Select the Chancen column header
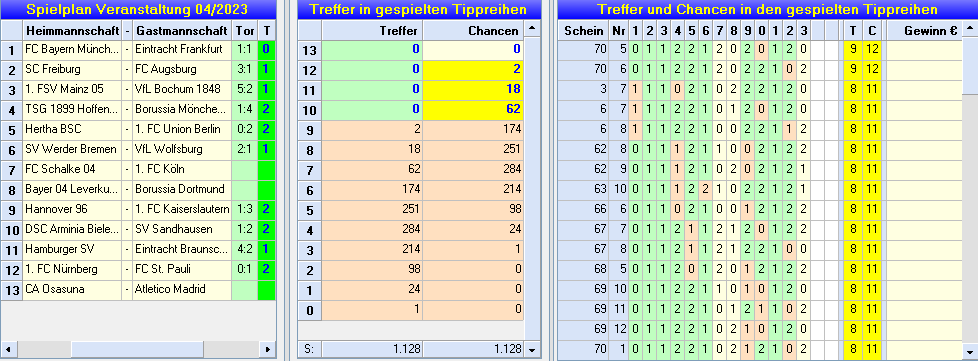Image resolution: width=978 pixels, height=361 pixels. [x=473, y=31]
